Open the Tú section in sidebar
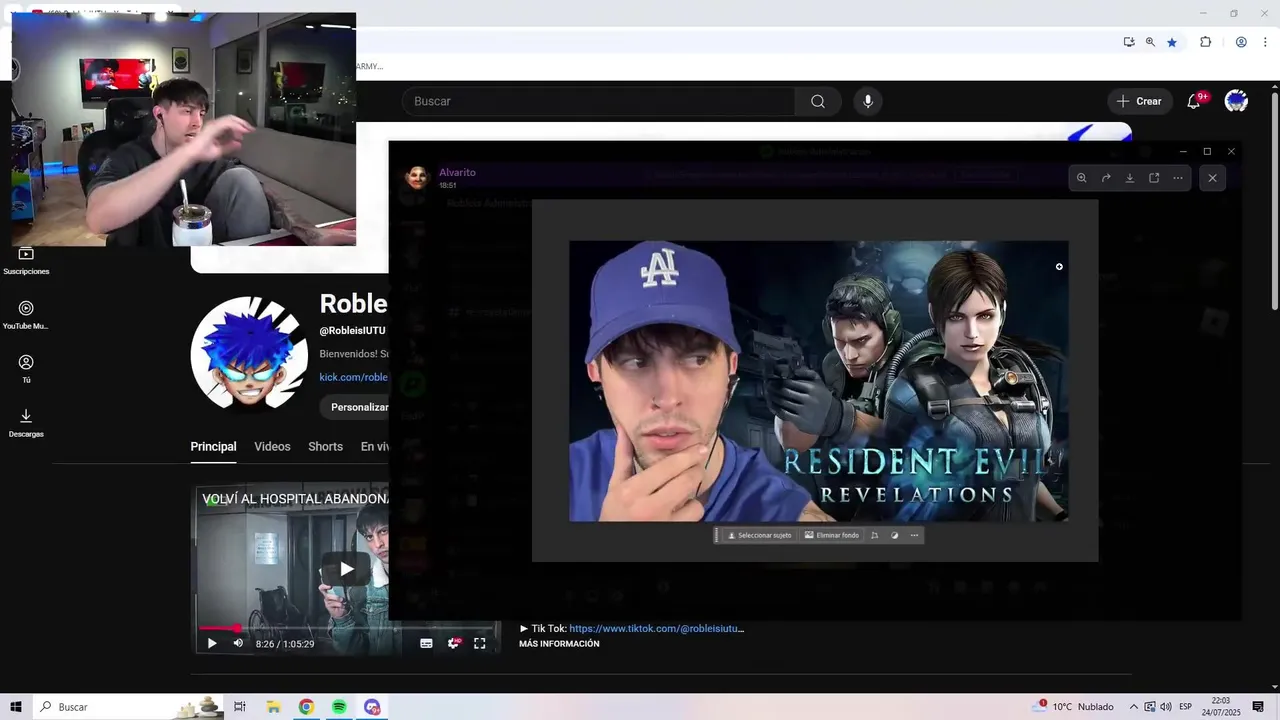The width and height of the screenshot is (1280, 720). (26, 369)
